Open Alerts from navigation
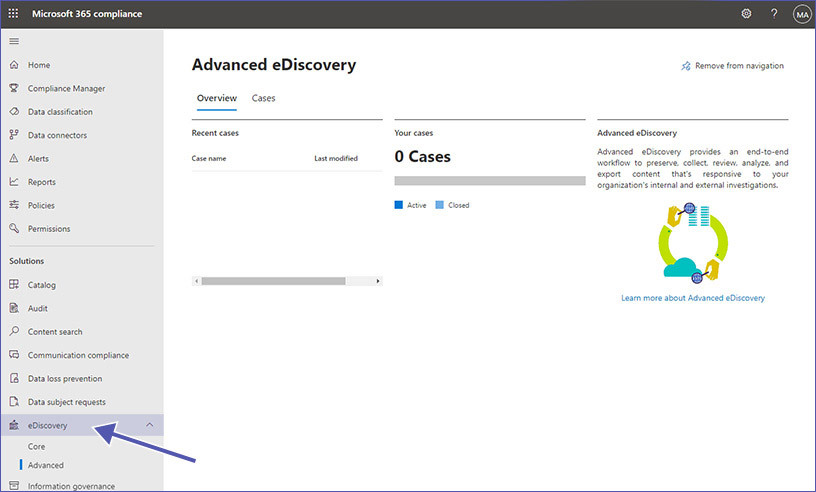This screenshot has height=492, width=816. tap(39, 159)
